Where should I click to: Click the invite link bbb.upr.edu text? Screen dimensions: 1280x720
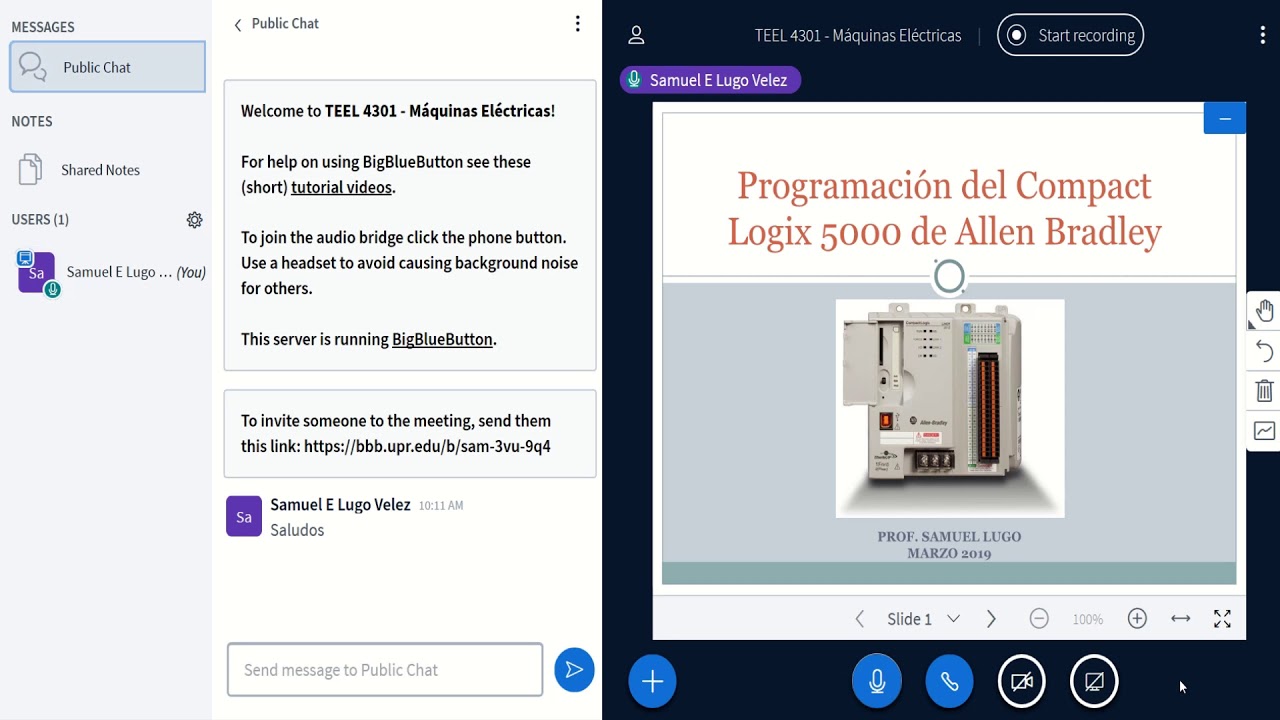pyautogui.click(x=427, y=446)
